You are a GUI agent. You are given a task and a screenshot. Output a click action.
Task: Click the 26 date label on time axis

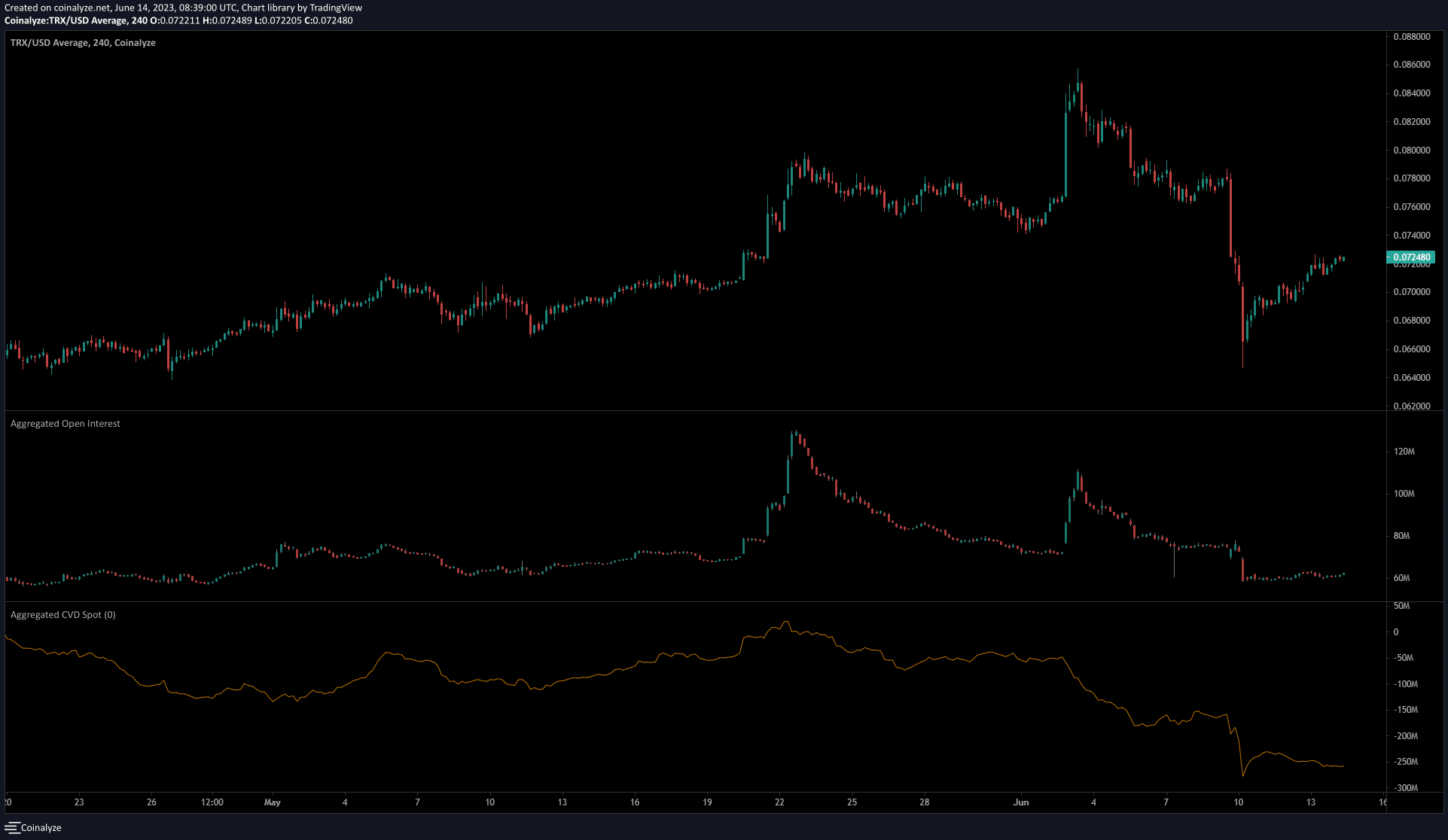151,802
